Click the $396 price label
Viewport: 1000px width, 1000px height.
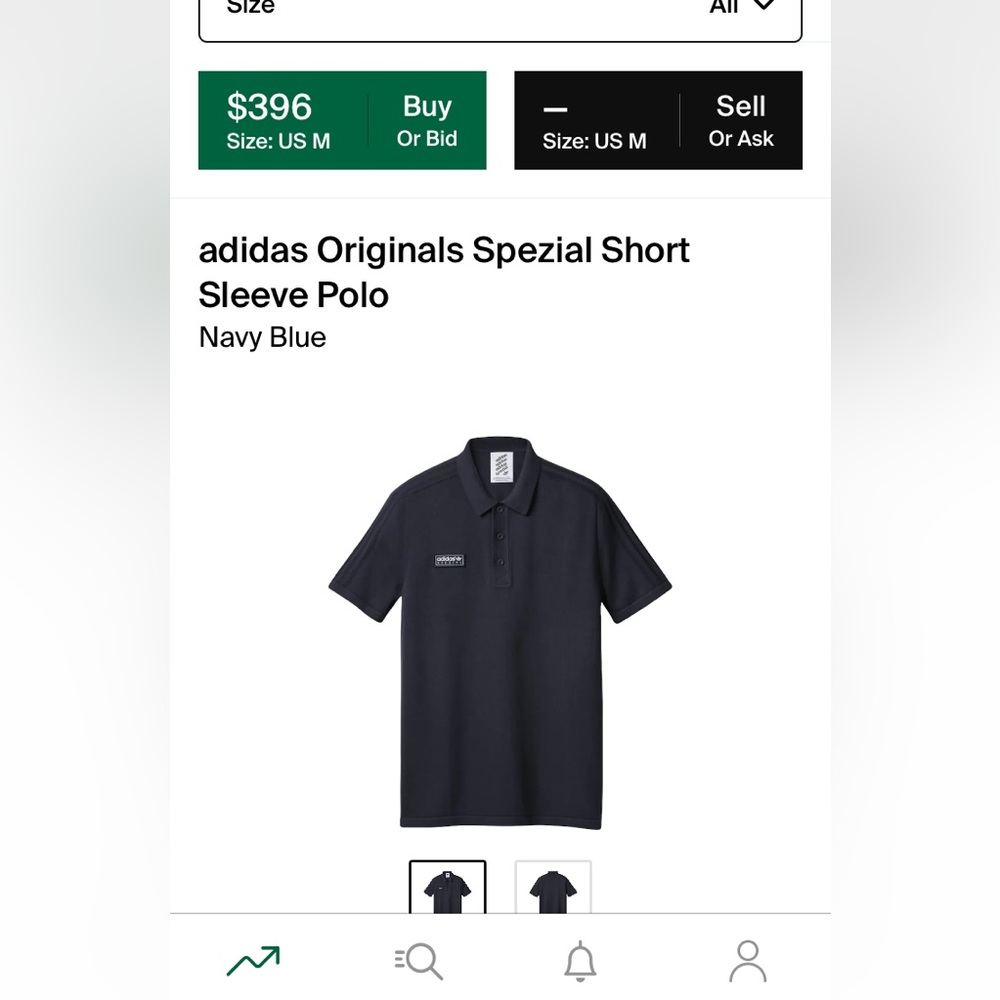(x=269, y=106)
